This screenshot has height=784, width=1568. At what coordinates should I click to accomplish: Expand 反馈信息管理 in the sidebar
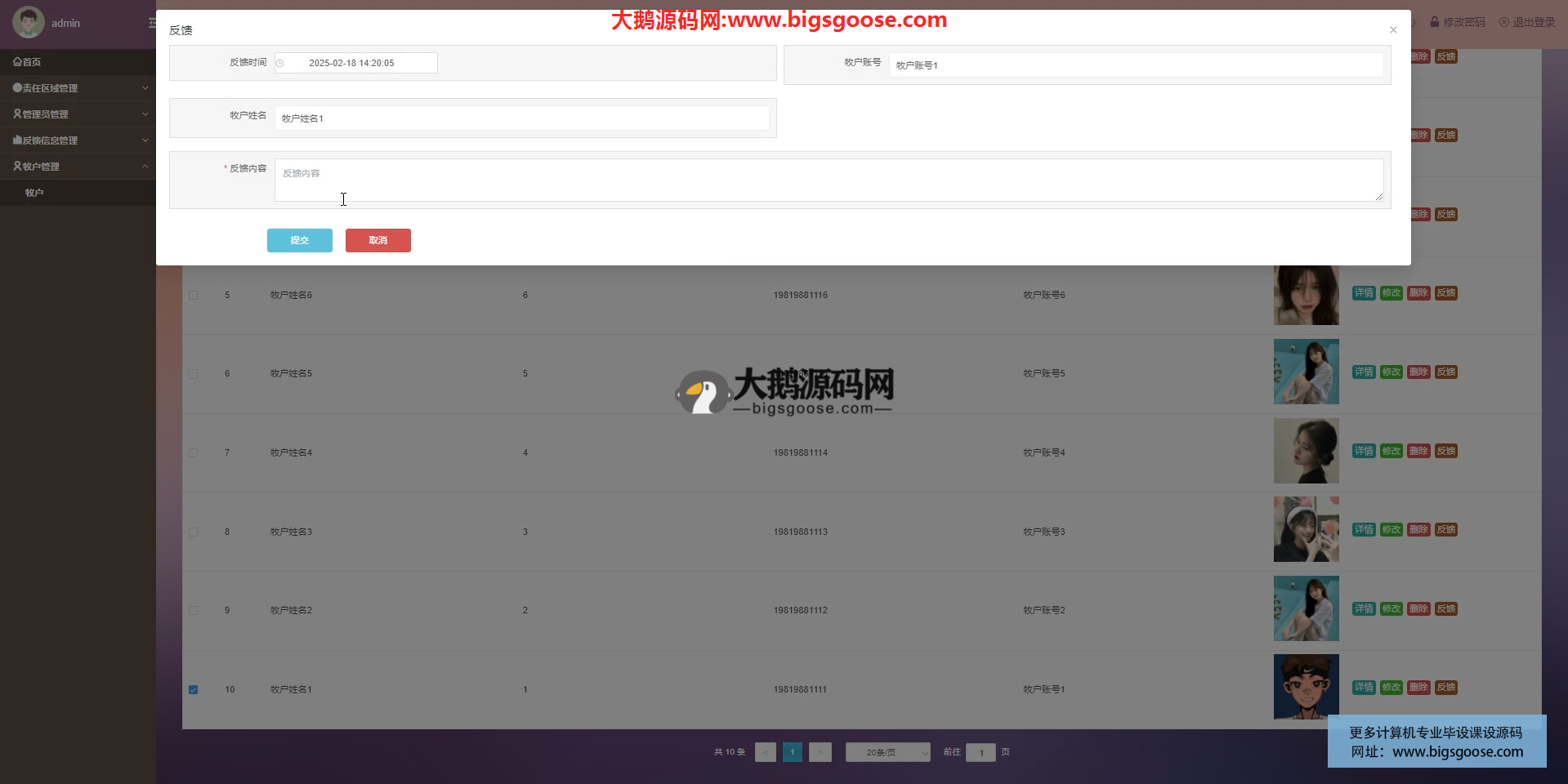[x=78, y=140]
